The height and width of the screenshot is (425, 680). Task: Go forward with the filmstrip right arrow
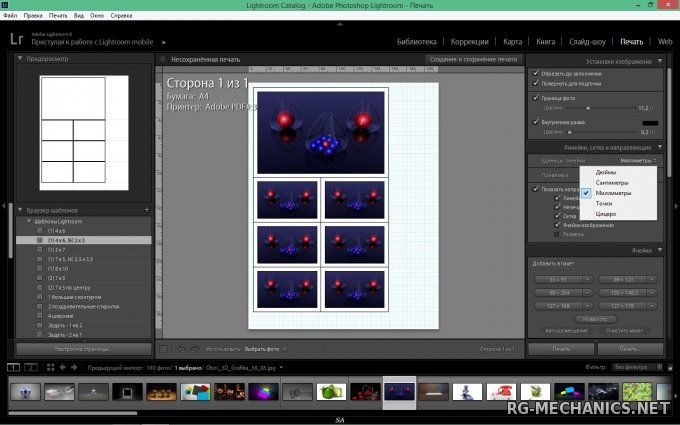tap(72, 367)
